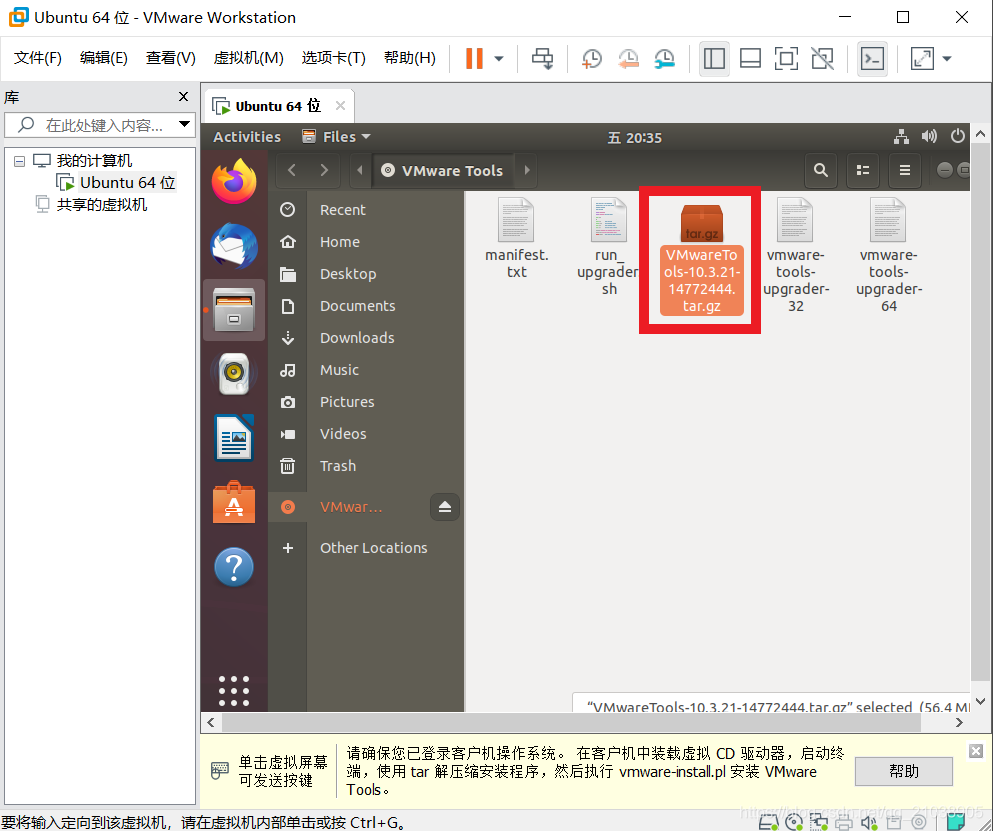Click the path bar left arrow
The height and width of the screenshot is (831, 993).
[x=360, y=170]
